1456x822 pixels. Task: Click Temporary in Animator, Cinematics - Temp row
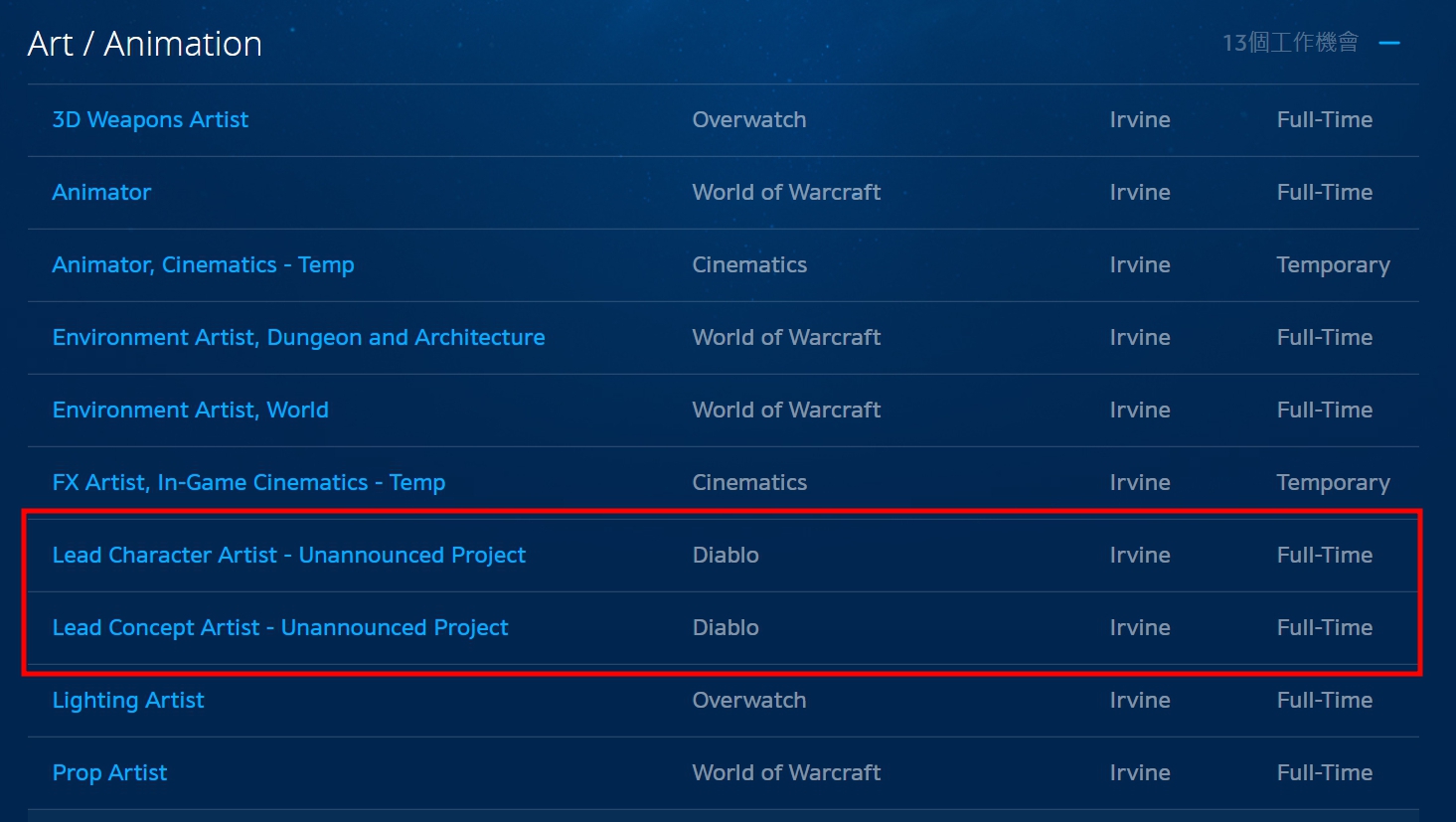coord(1333,265)
